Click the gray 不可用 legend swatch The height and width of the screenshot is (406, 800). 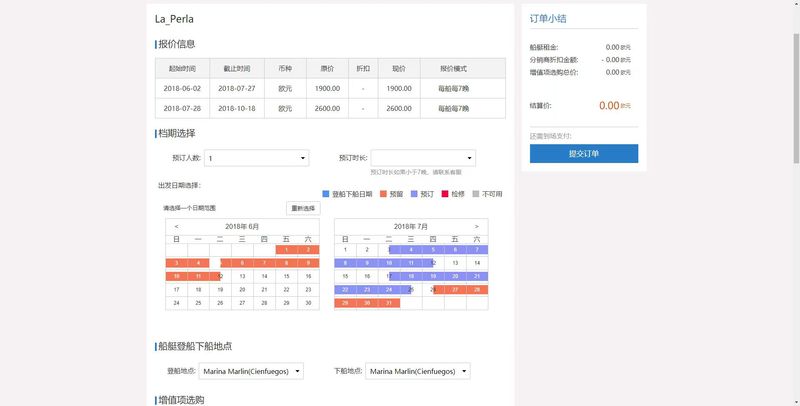pyautogui.click(x=476, y=194)
